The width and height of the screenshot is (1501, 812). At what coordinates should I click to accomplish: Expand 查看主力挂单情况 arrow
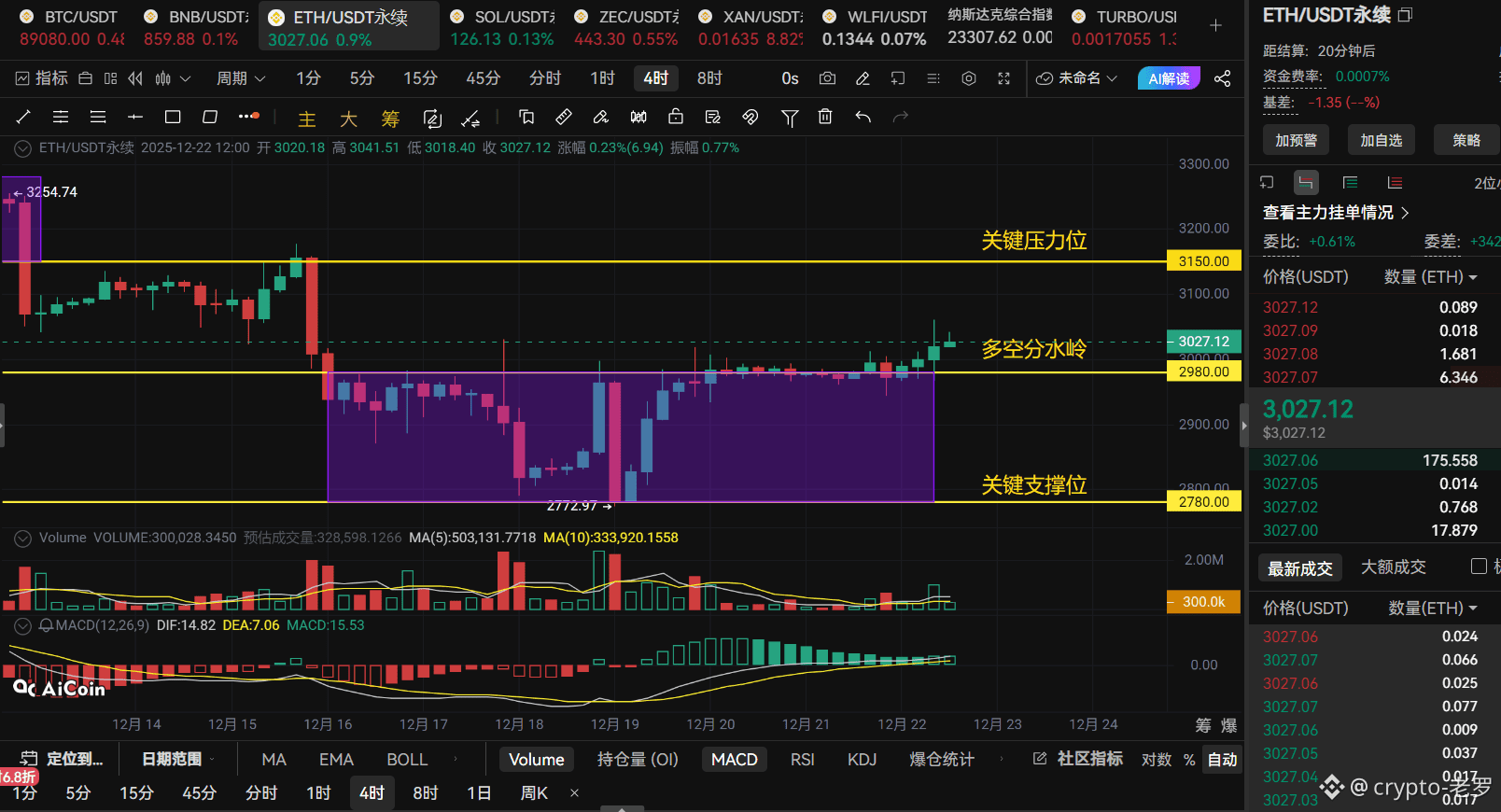1405,213
